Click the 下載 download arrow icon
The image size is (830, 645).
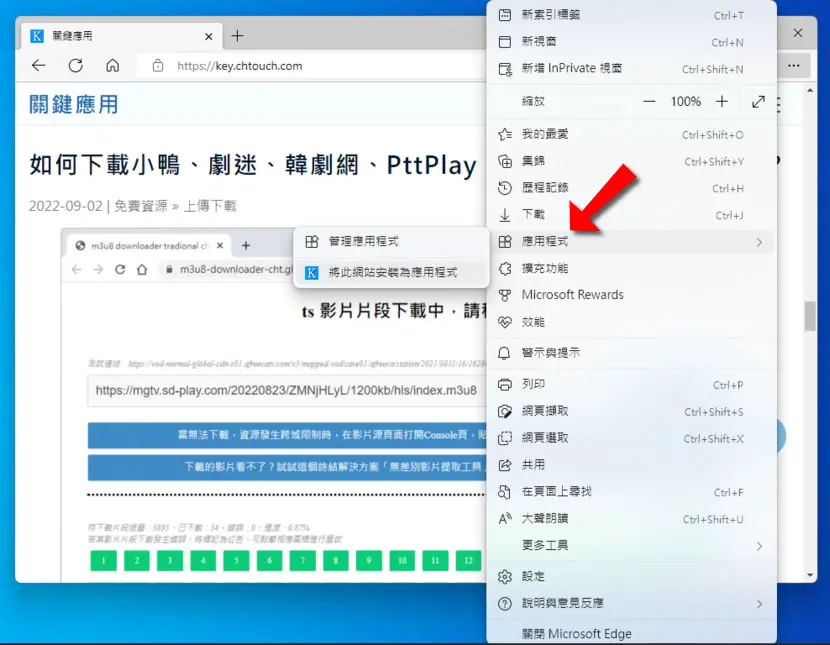(505, 215)
